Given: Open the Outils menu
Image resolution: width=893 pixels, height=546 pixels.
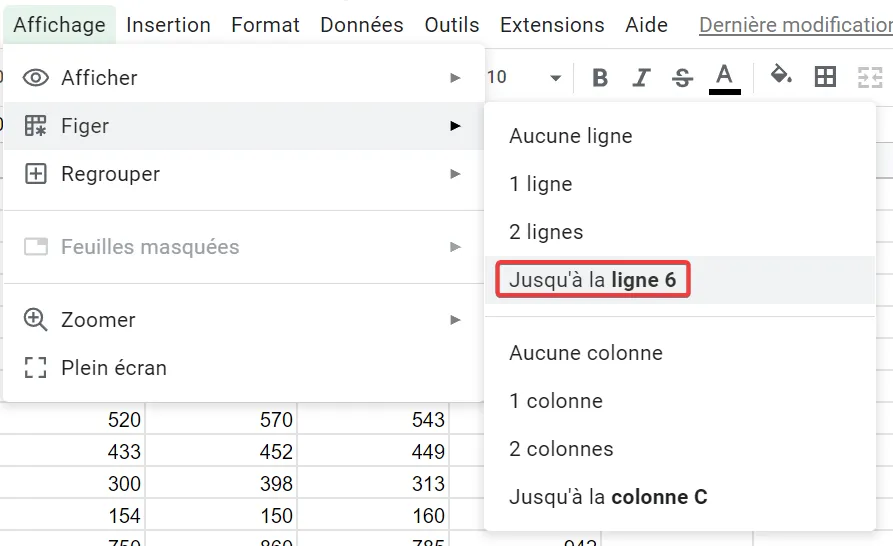Looking at the screenshot, I should [x=452, y=25].
